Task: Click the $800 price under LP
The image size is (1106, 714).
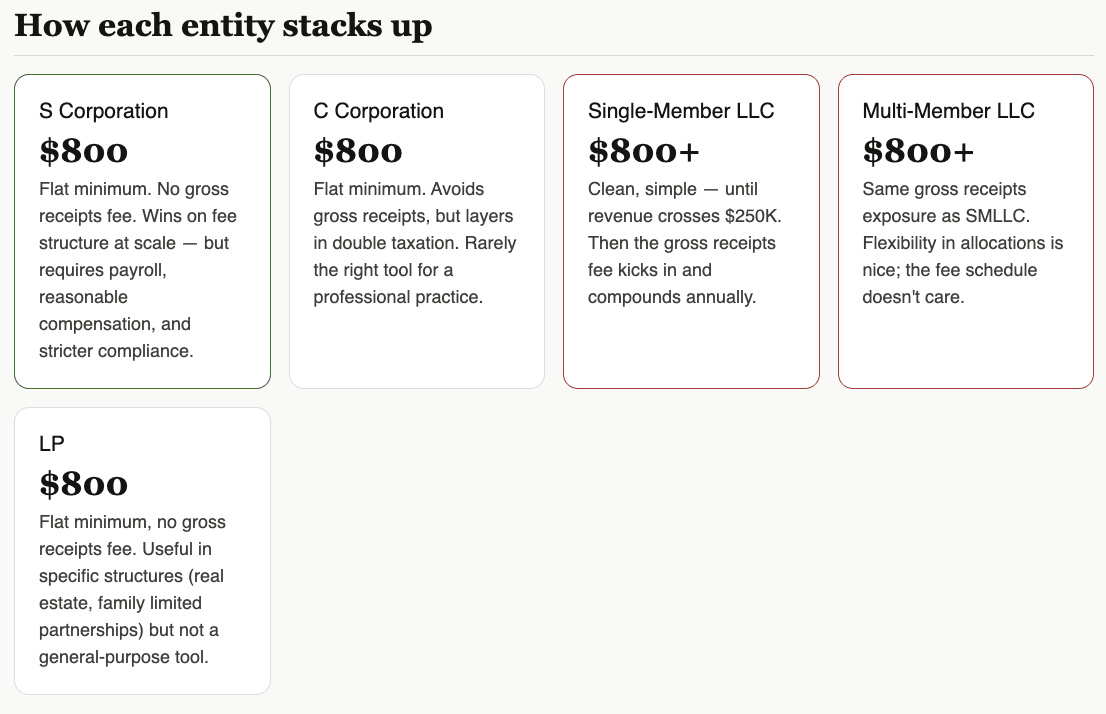Action: tap(84, 484)
